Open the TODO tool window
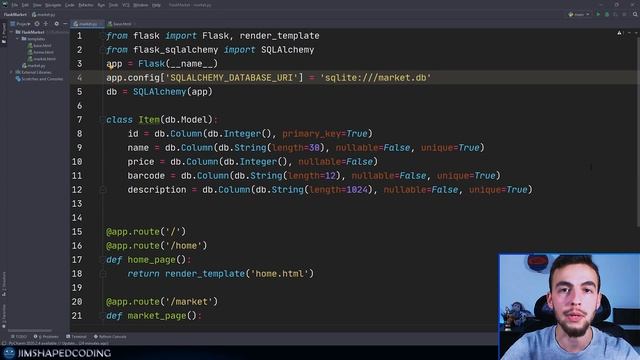The width and height of the screenshot is (640, 360). [x=19, y=337]
